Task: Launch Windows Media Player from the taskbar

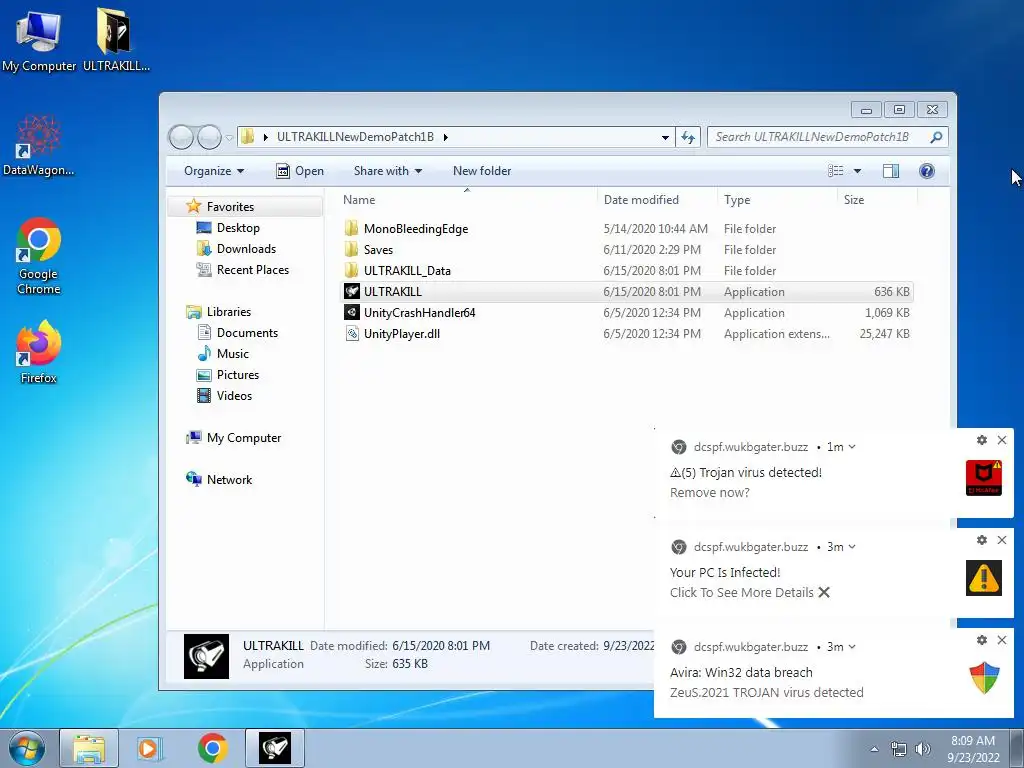Action: (148, 748)
